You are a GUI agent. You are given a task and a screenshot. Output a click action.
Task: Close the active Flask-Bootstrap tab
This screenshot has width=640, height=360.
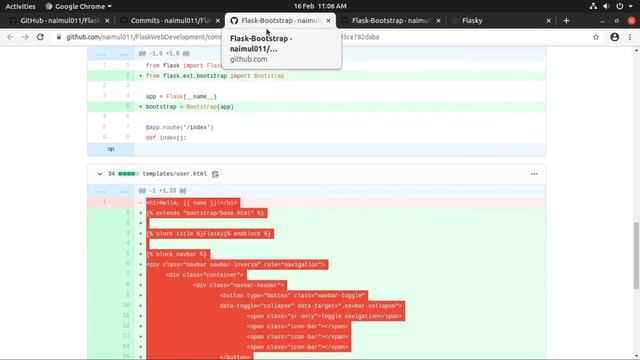point(328,20)
